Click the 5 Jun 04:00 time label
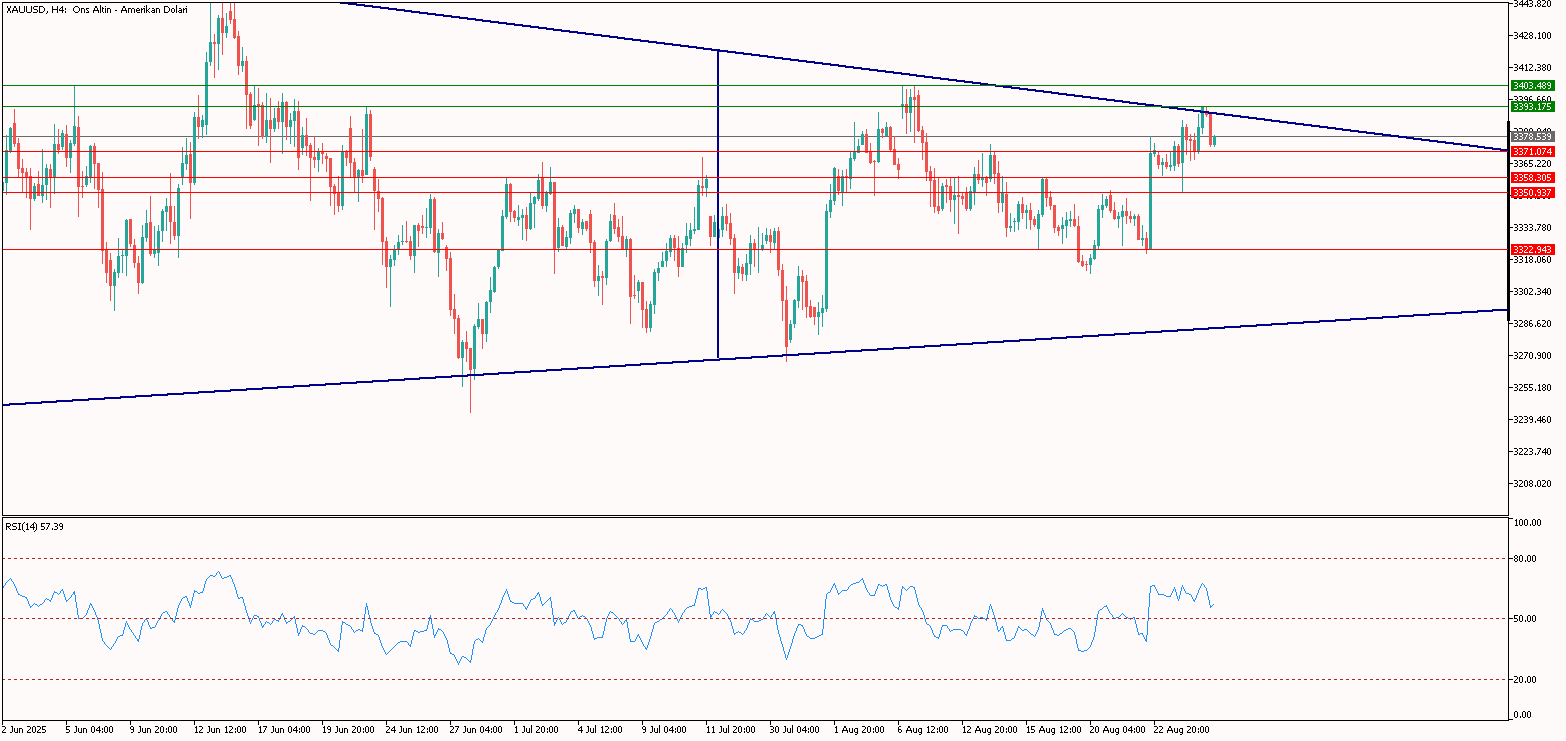Screen dimensions: 1566x741 tap(90, 729)
